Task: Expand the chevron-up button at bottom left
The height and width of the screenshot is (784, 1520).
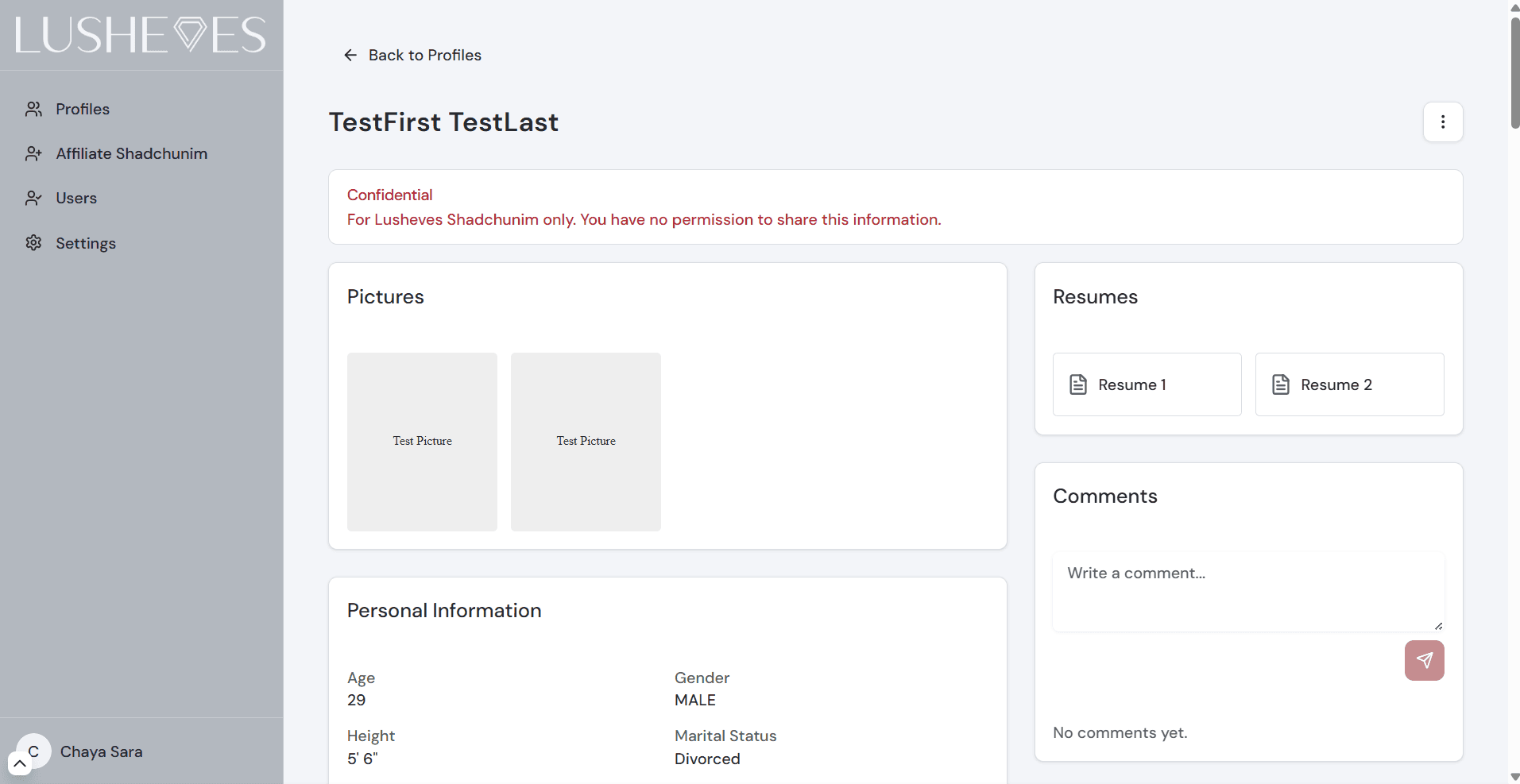Action: click(x=20, y=763)
